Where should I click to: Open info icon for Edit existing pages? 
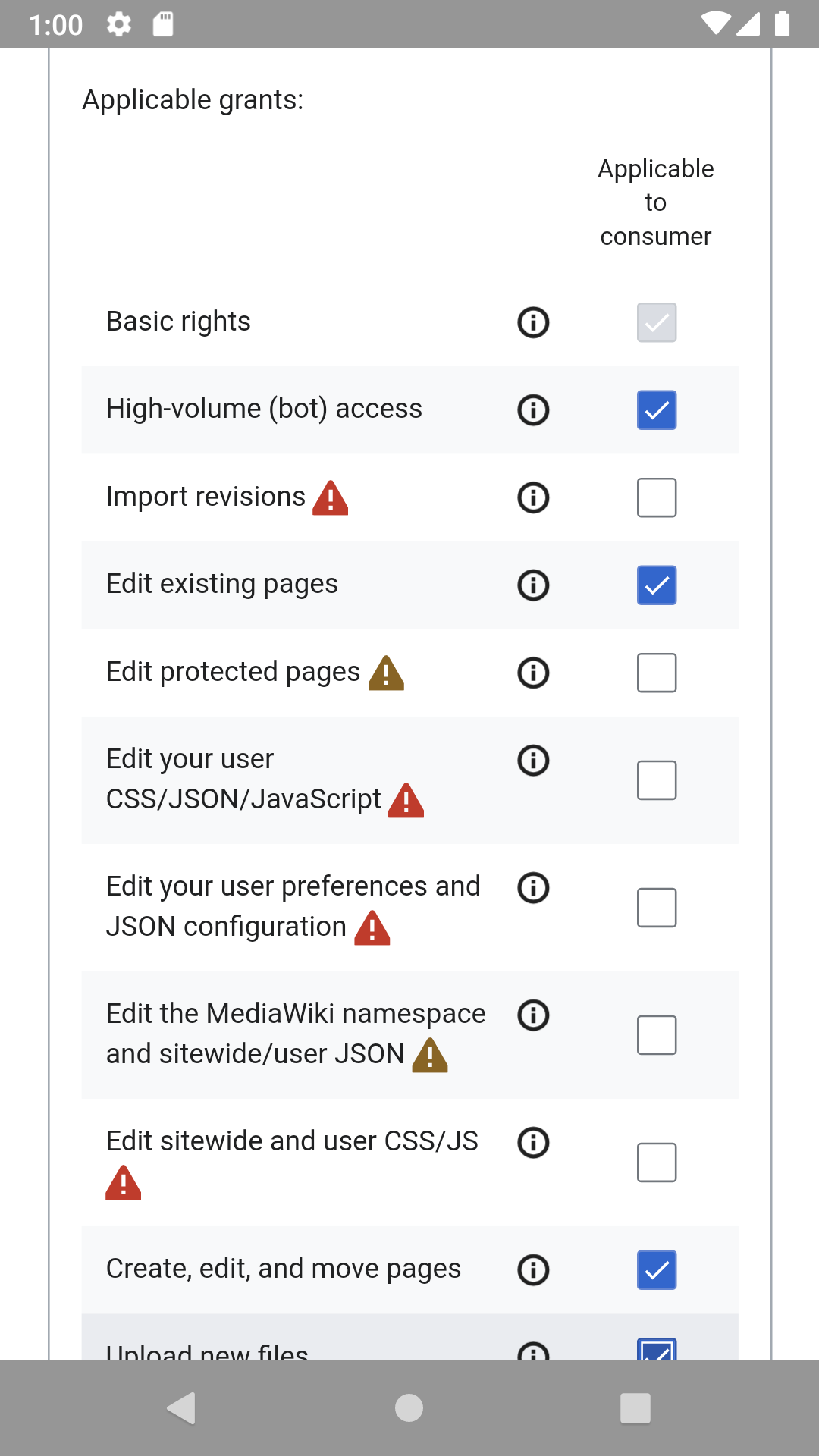pyautogui.click(x=533, y=585)
